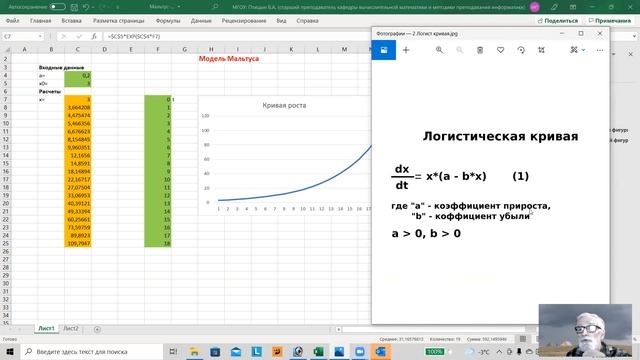Open the Вид ribbon tab
This screenshot has width=640, height=360.
281,20
